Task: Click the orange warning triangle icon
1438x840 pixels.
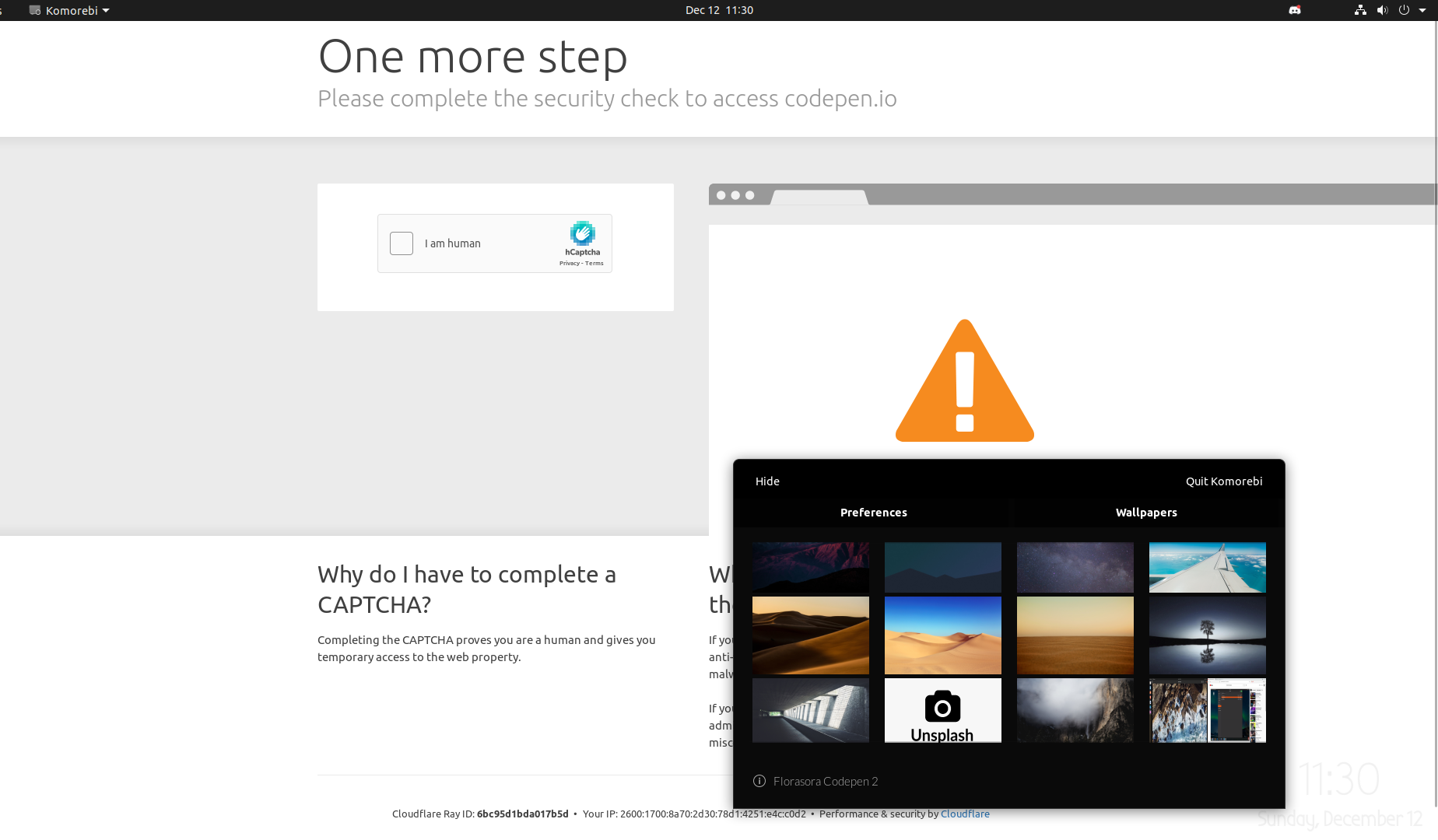Action: tap(965, 381)
